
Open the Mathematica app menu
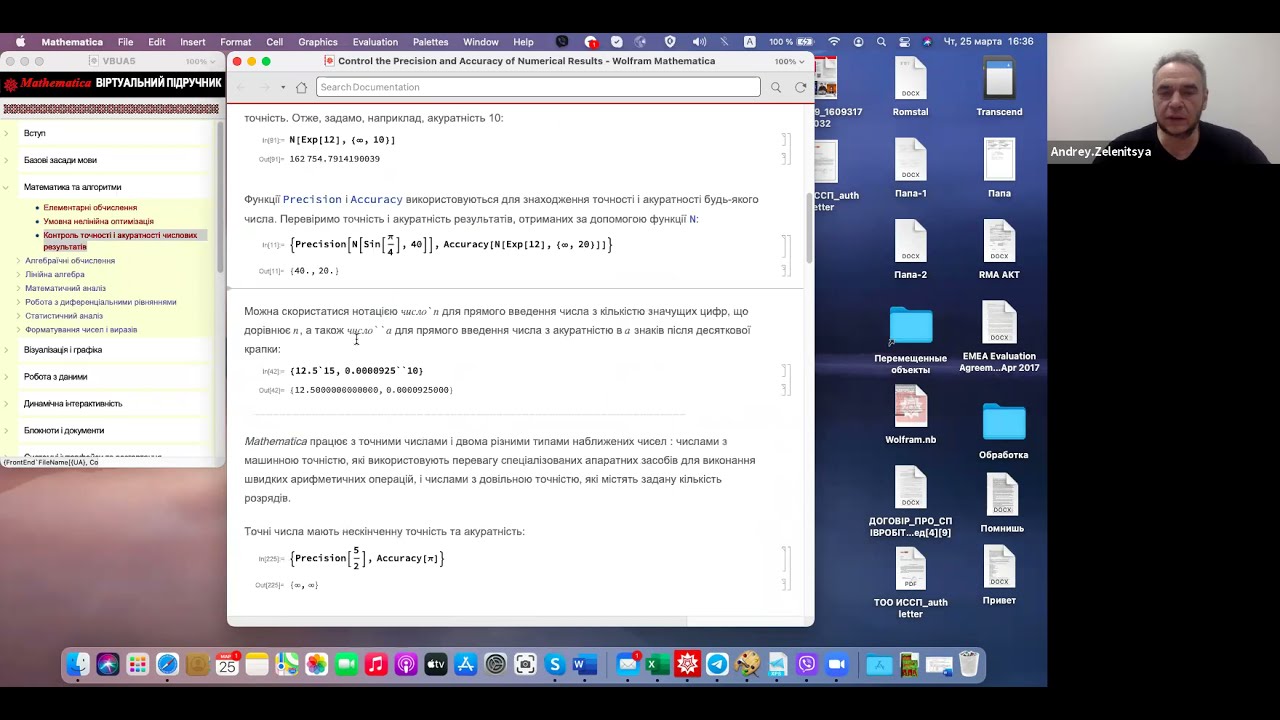point(72,42)
